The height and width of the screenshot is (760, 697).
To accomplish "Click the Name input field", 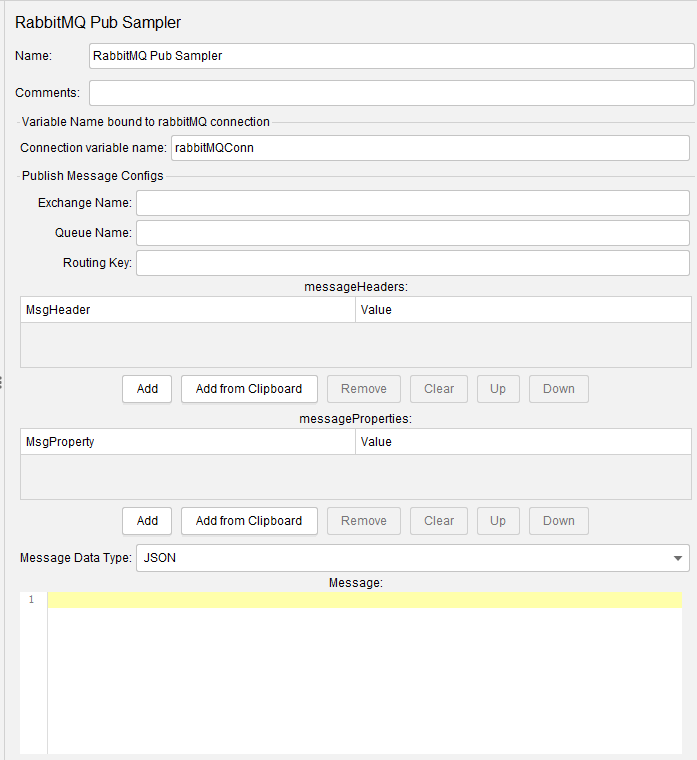I will coord(392,56).
